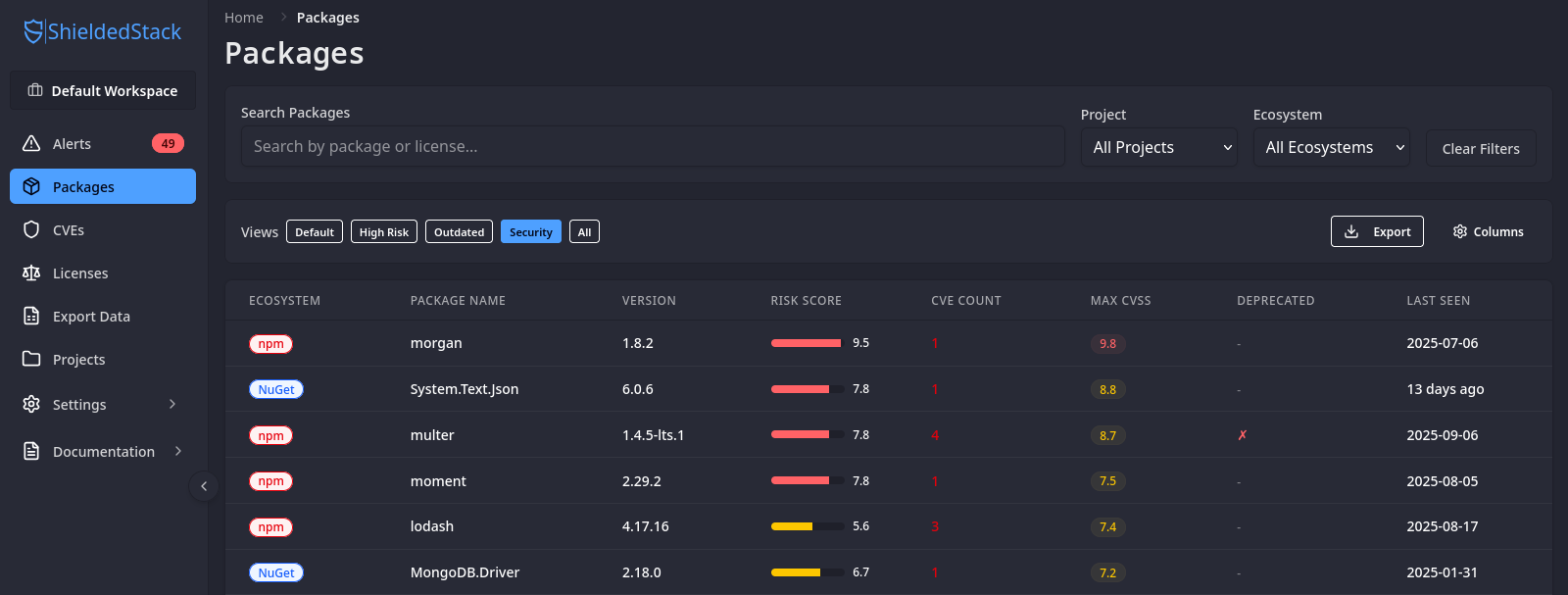Click the System.Text.Json package name
The width and height of the screenshot is (1568, 595).
(465, 389)
